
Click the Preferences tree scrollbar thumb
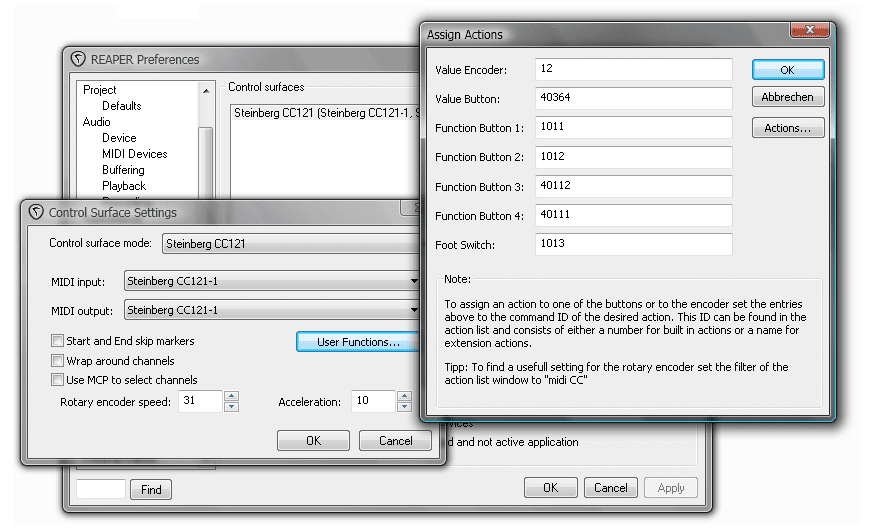pyautogui.click(x=206, y=162)
